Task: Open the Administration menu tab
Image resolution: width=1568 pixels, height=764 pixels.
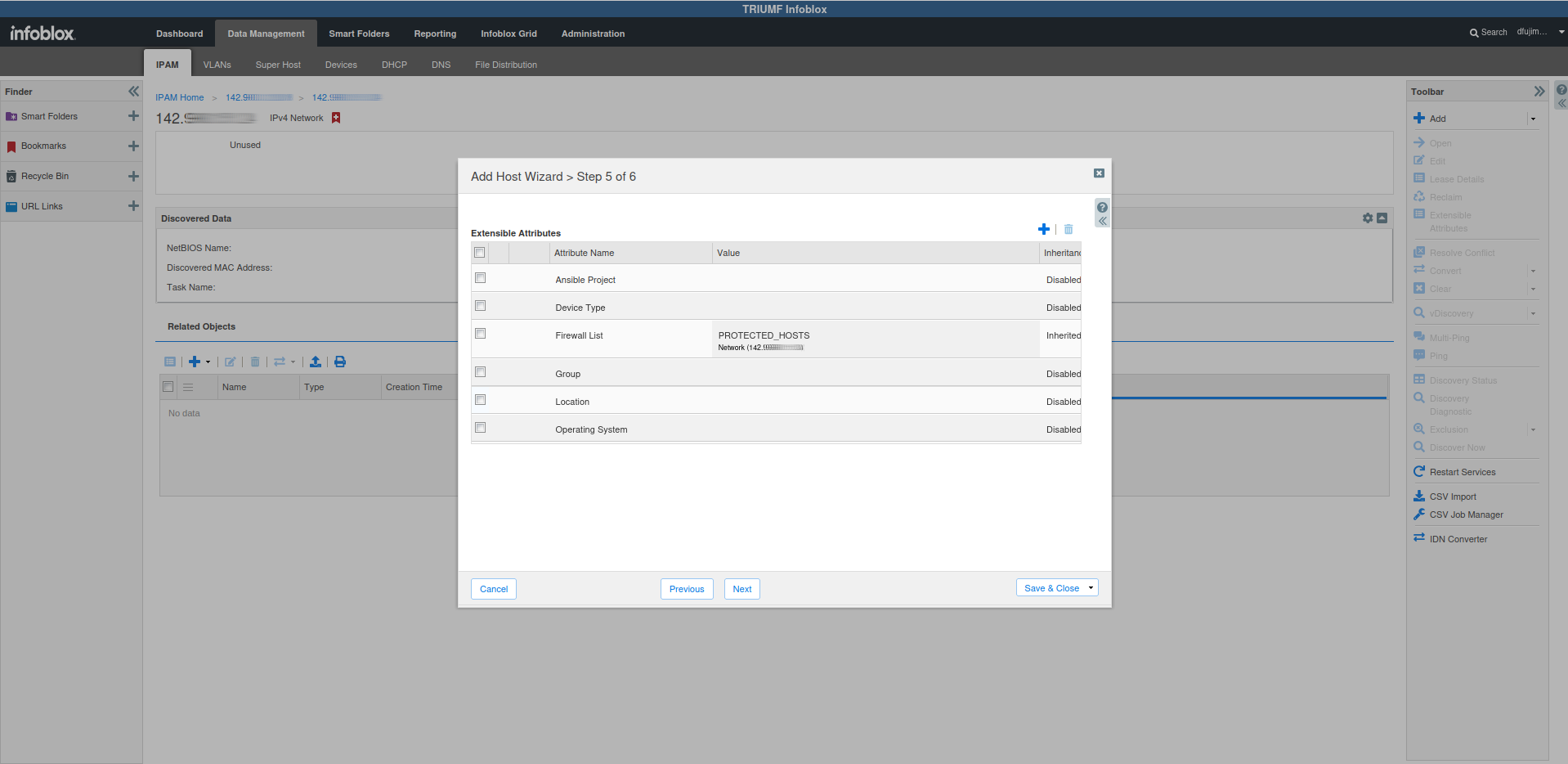Action: [593, 34]
